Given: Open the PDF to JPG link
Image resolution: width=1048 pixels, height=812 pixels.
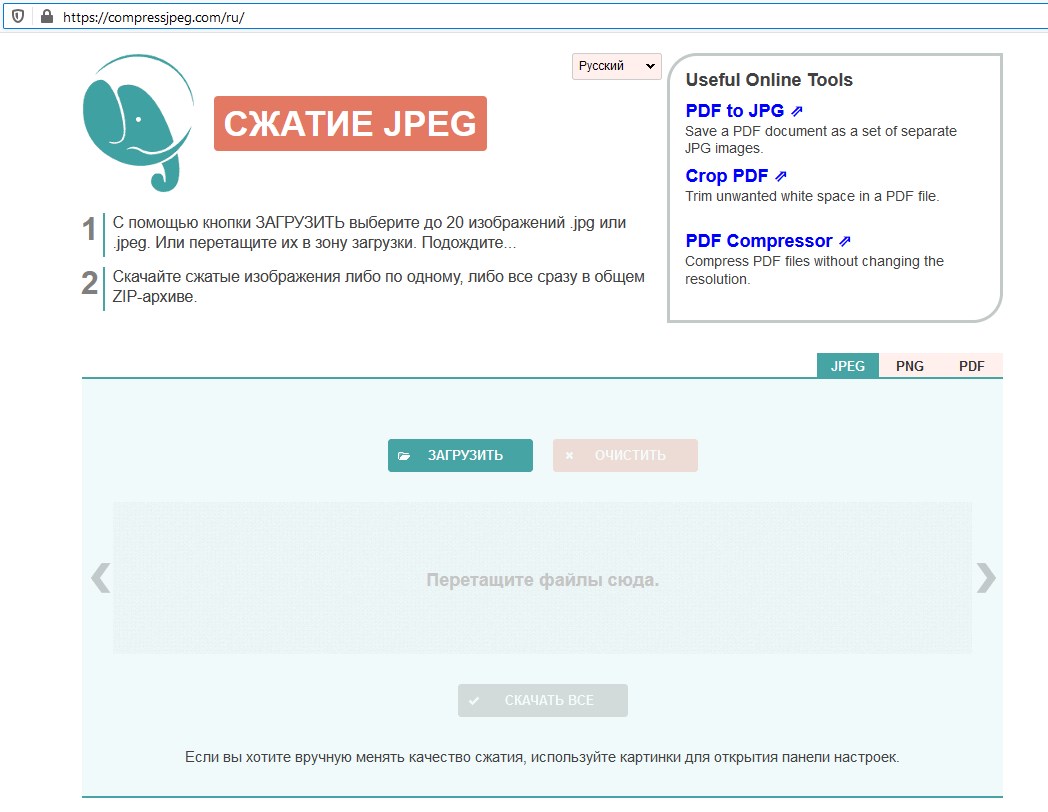Looking at the screenshot, I should click(x=744, y=111).
